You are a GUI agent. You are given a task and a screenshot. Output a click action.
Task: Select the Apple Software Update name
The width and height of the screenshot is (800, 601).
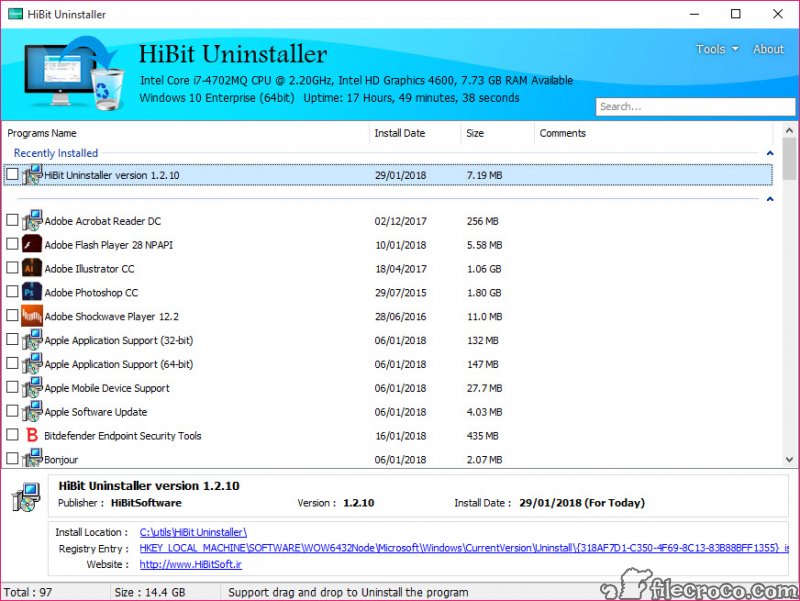[x=96, y=412]
